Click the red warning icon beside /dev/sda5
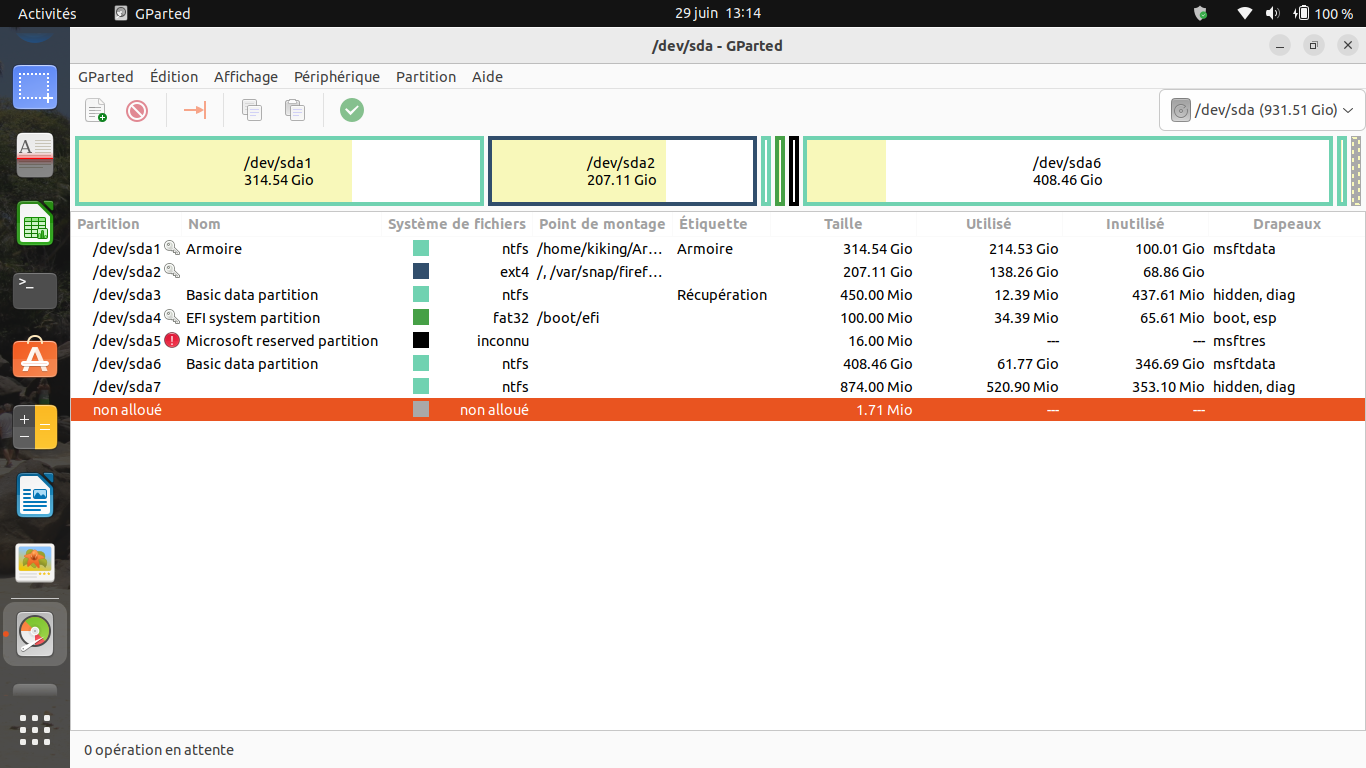This screenshot has height=768, width=1366. (x=172, y=340)
